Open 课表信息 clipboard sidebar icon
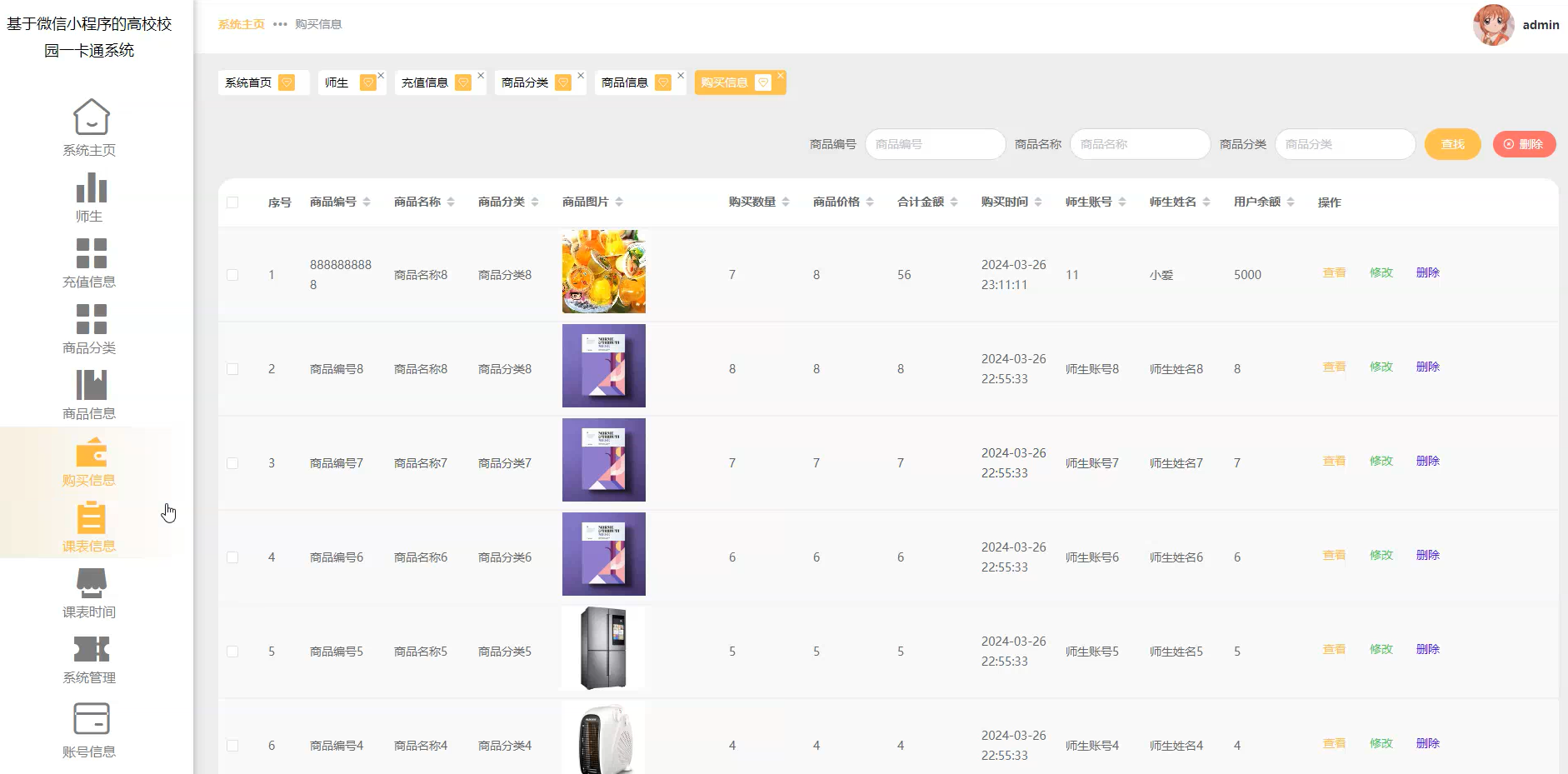Screen dimensions: 1568x774 click(x=91, y=517)
